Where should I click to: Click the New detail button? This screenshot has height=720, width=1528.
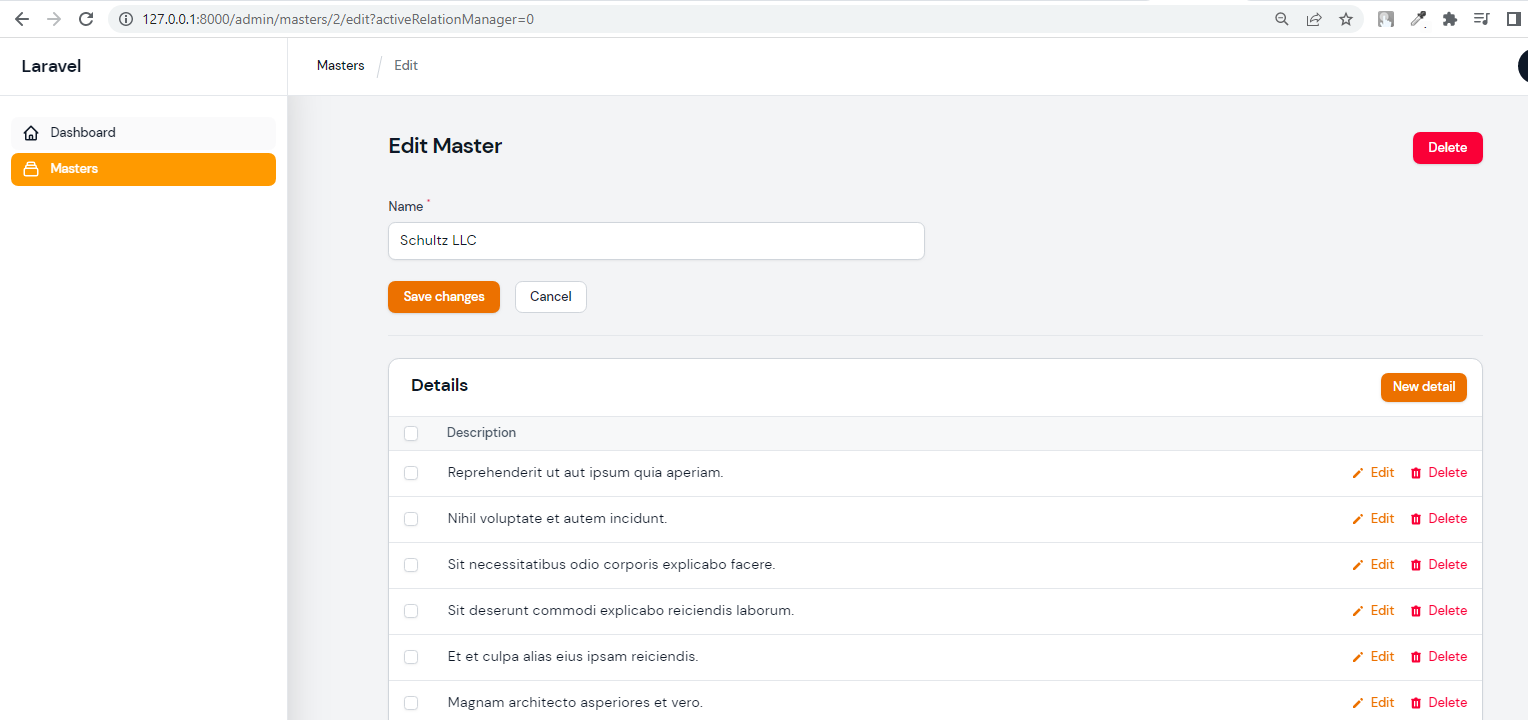point(1423,387)
